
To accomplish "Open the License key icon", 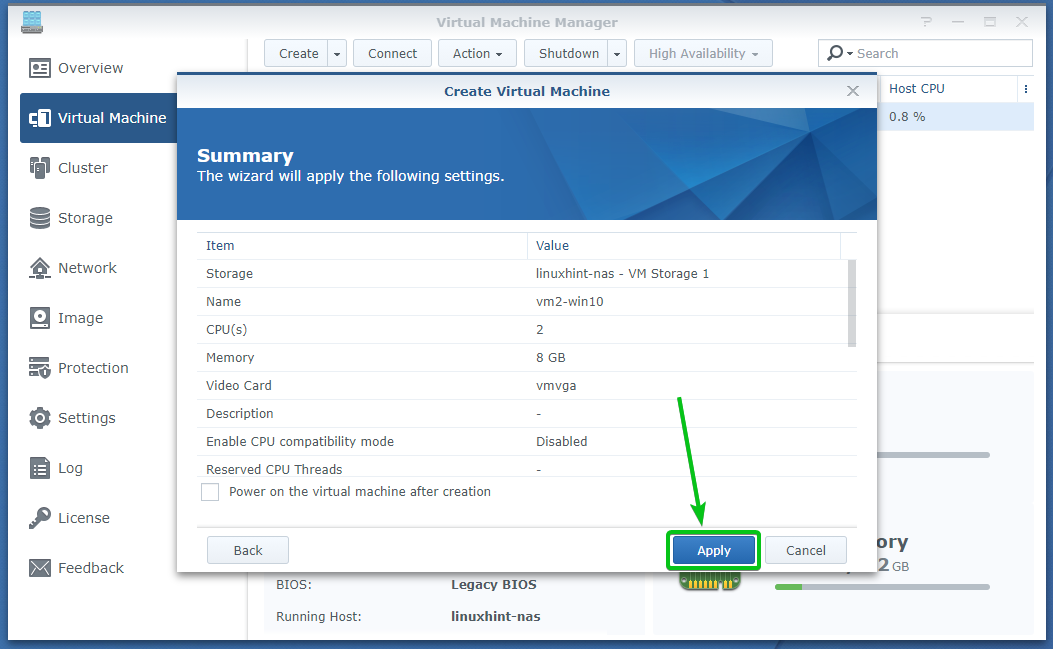I will (x=40, y=518).
